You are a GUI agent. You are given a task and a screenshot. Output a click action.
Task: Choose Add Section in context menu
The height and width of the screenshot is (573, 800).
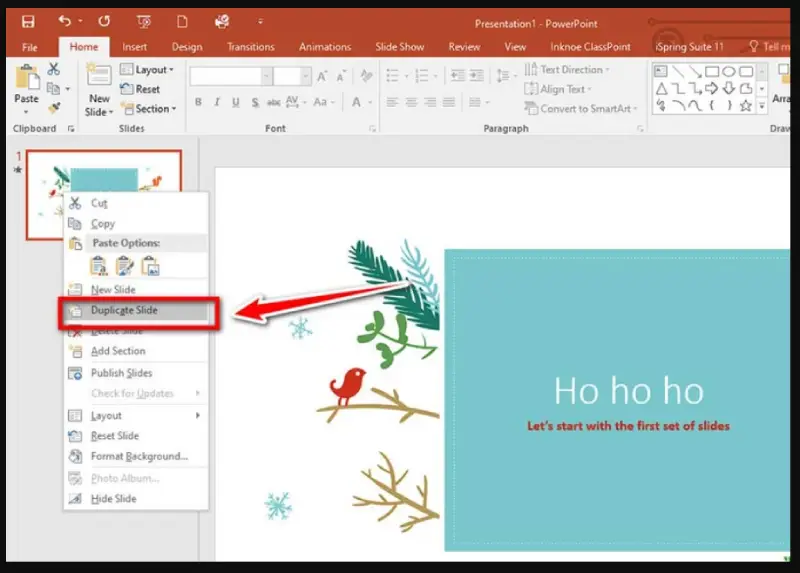click(x=136, y=351)
